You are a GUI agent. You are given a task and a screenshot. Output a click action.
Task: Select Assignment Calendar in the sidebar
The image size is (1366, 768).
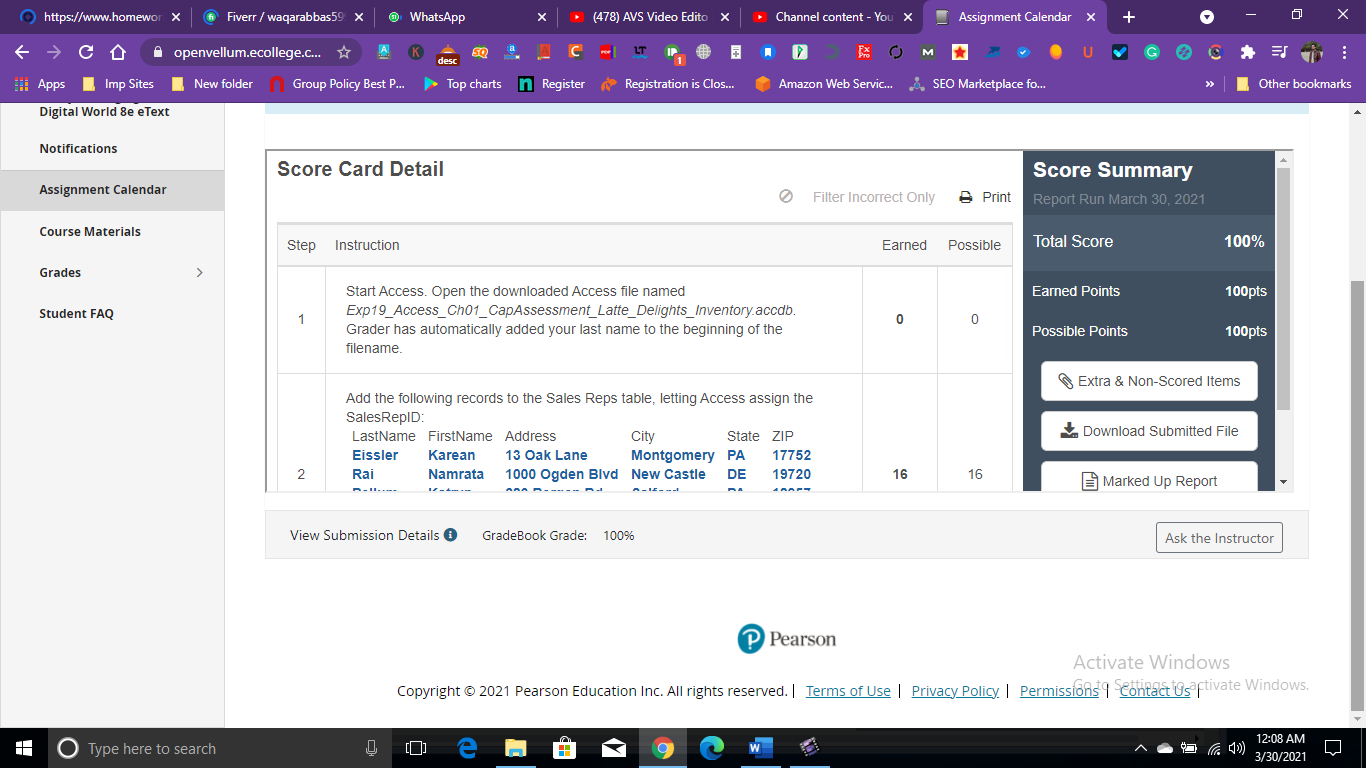point(103,189)
